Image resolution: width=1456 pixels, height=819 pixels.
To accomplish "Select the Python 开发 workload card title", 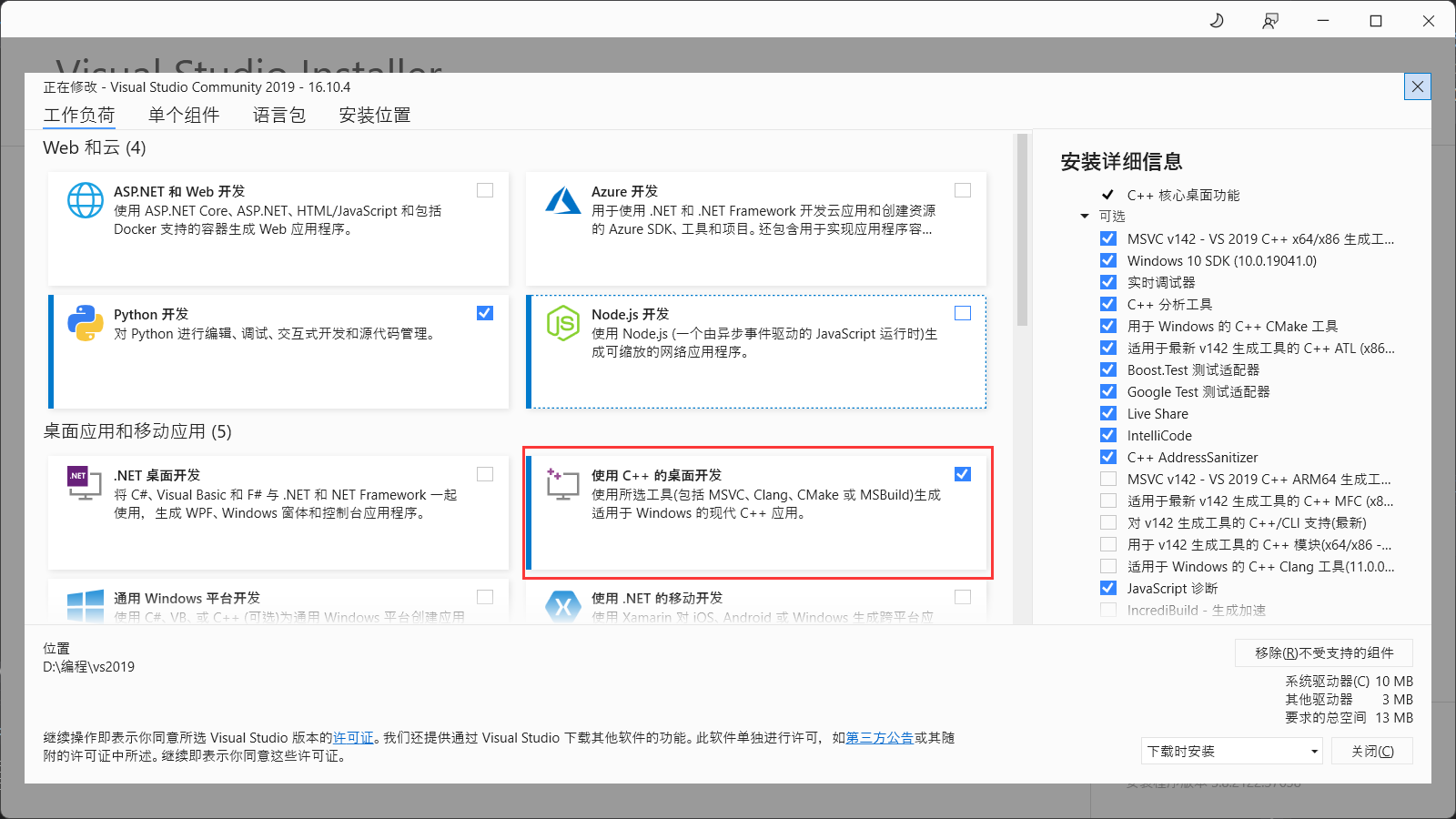I will click(151, 315).
